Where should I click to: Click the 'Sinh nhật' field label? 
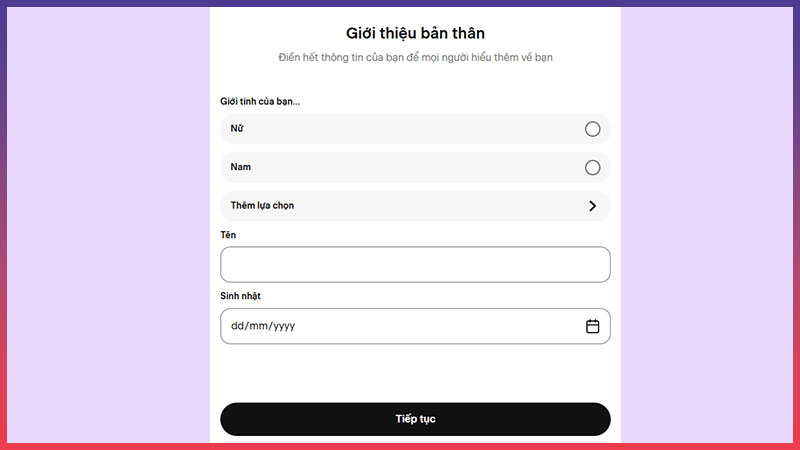pos(240,296)
